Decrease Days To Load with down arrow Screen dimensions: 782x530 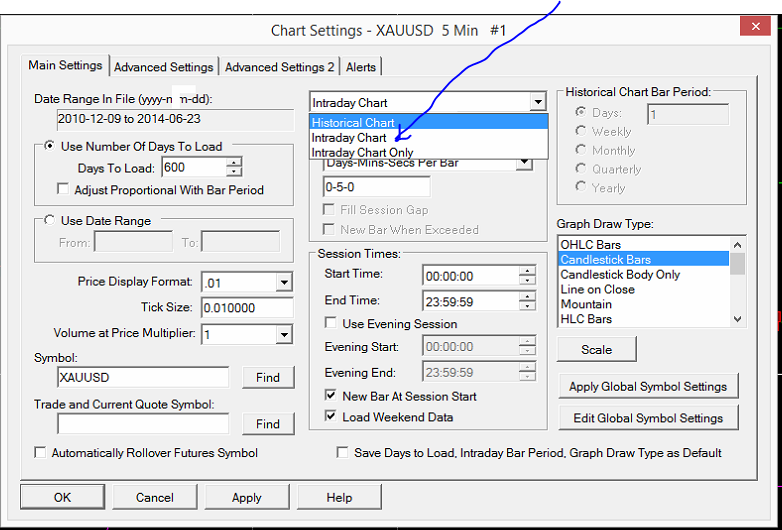click(233, 172)
